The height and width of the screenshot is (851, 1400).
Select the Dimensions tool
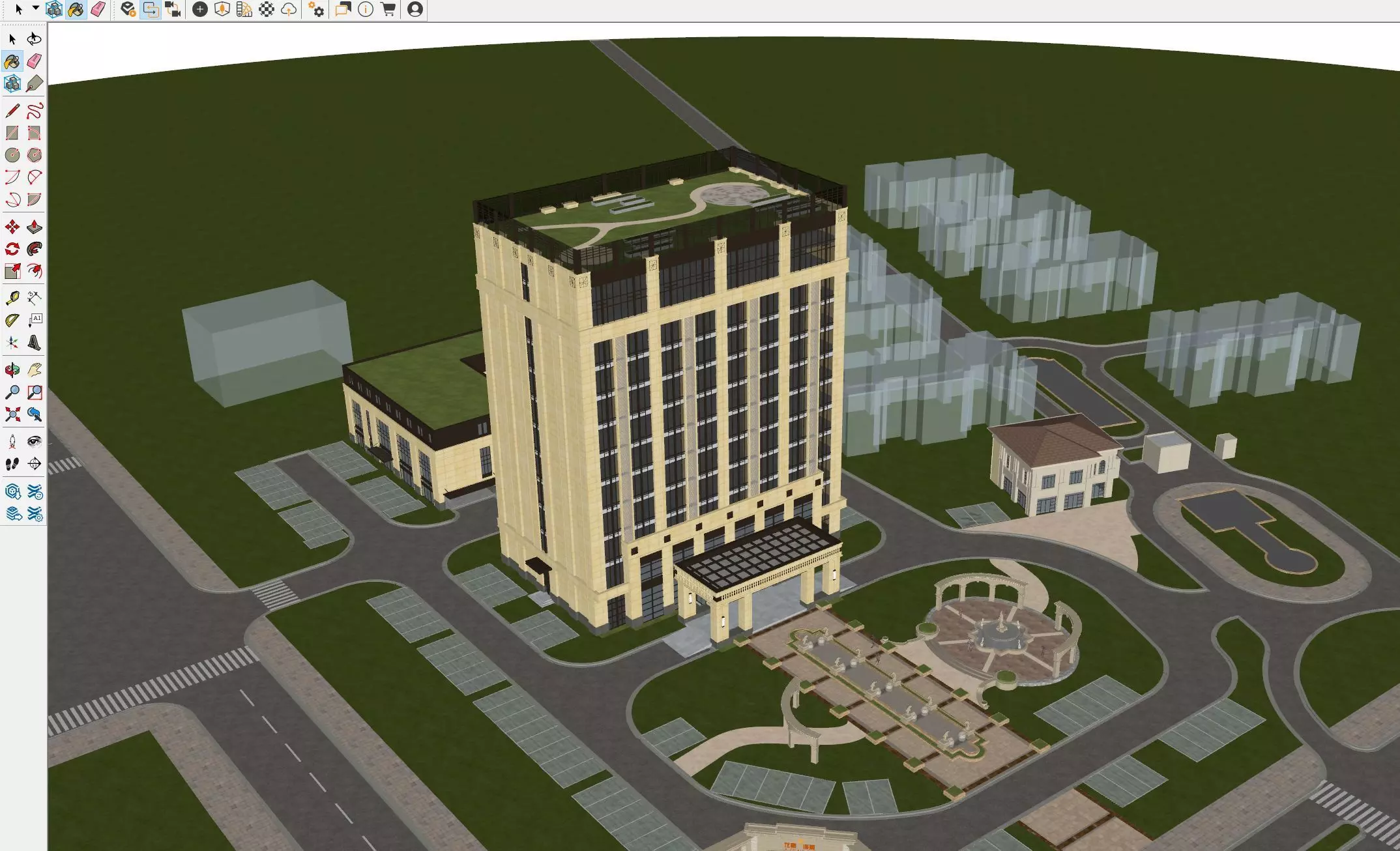tap(35, 298)
